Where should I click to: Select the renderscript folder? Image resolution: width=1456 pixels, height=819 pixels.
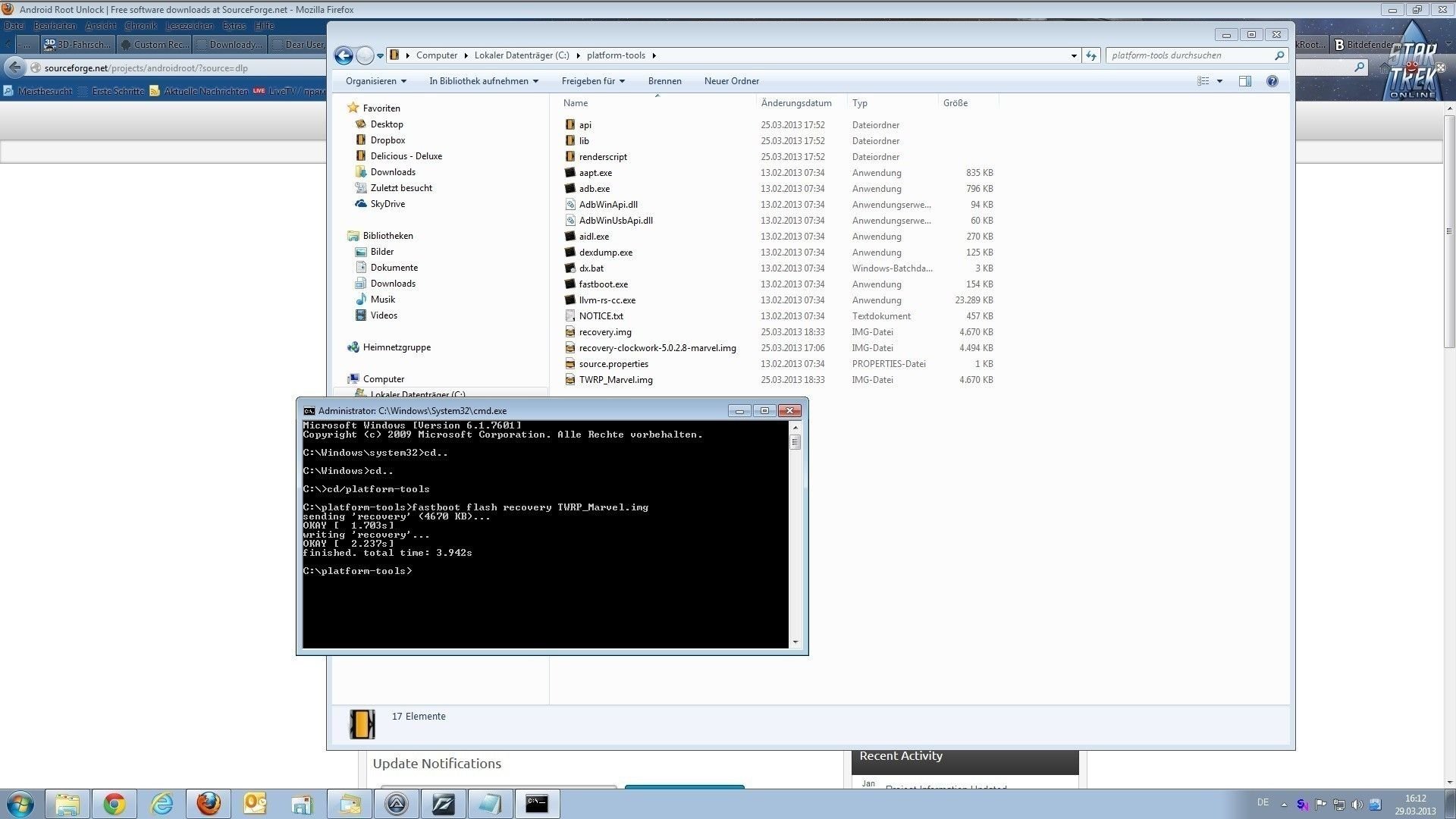603,157
